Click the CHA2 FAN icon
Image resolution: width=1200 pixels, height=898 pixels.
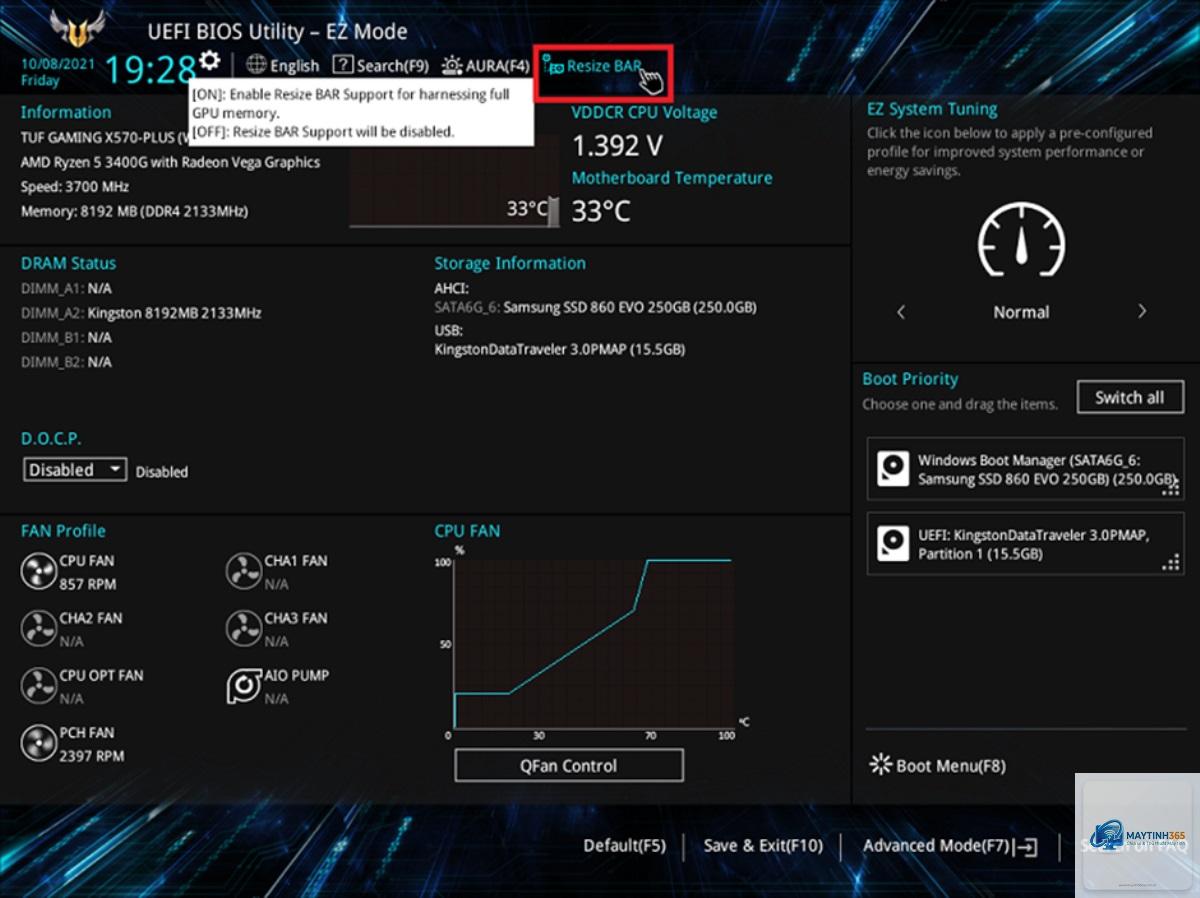coord(39,629)
